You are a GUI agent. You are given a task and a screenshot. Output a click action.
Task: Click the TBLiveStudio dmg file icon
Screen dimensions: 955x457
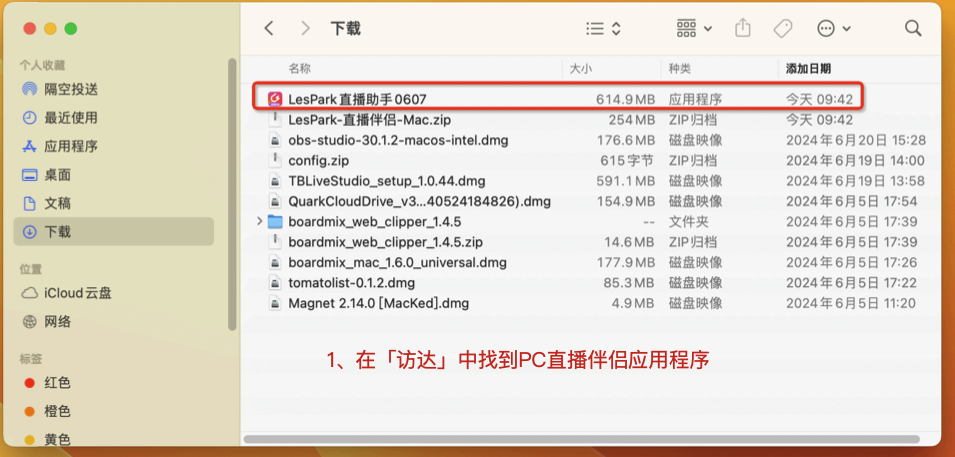pyautogui.click(x=276, y=181)
